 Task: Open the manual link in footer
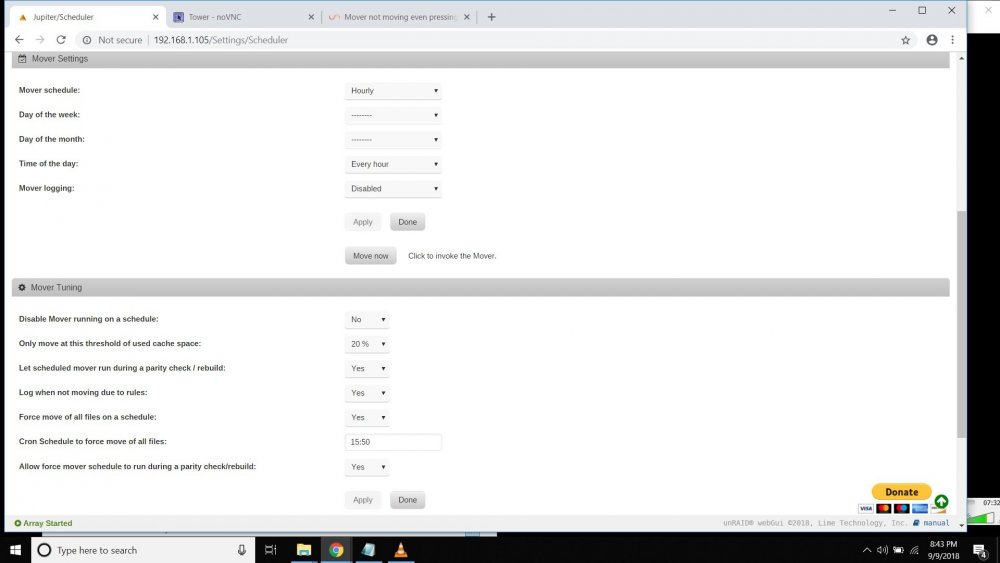(x=936, y=523)
